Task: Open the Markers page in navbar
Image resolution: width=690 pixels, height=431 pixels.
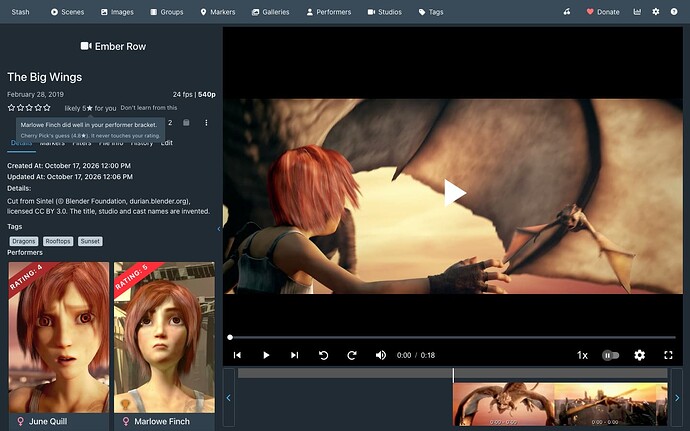Action: pos(218,12)
